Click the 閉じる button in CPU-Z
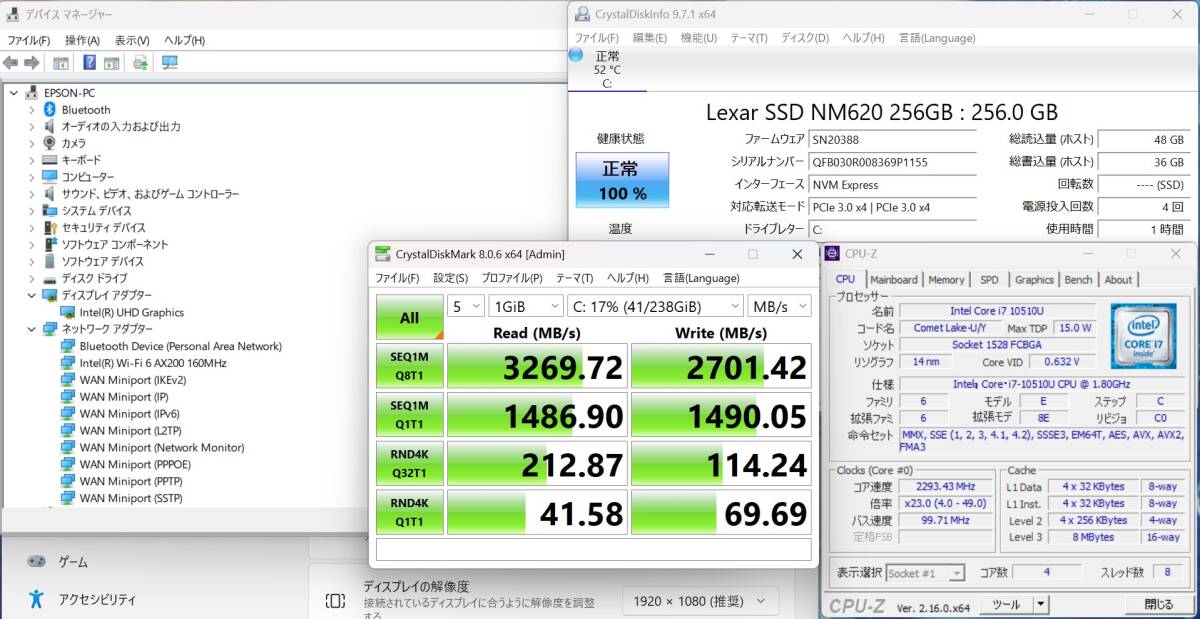Image resolution: width=1200 pixels, height=619 pixels. pos(1159,604)
